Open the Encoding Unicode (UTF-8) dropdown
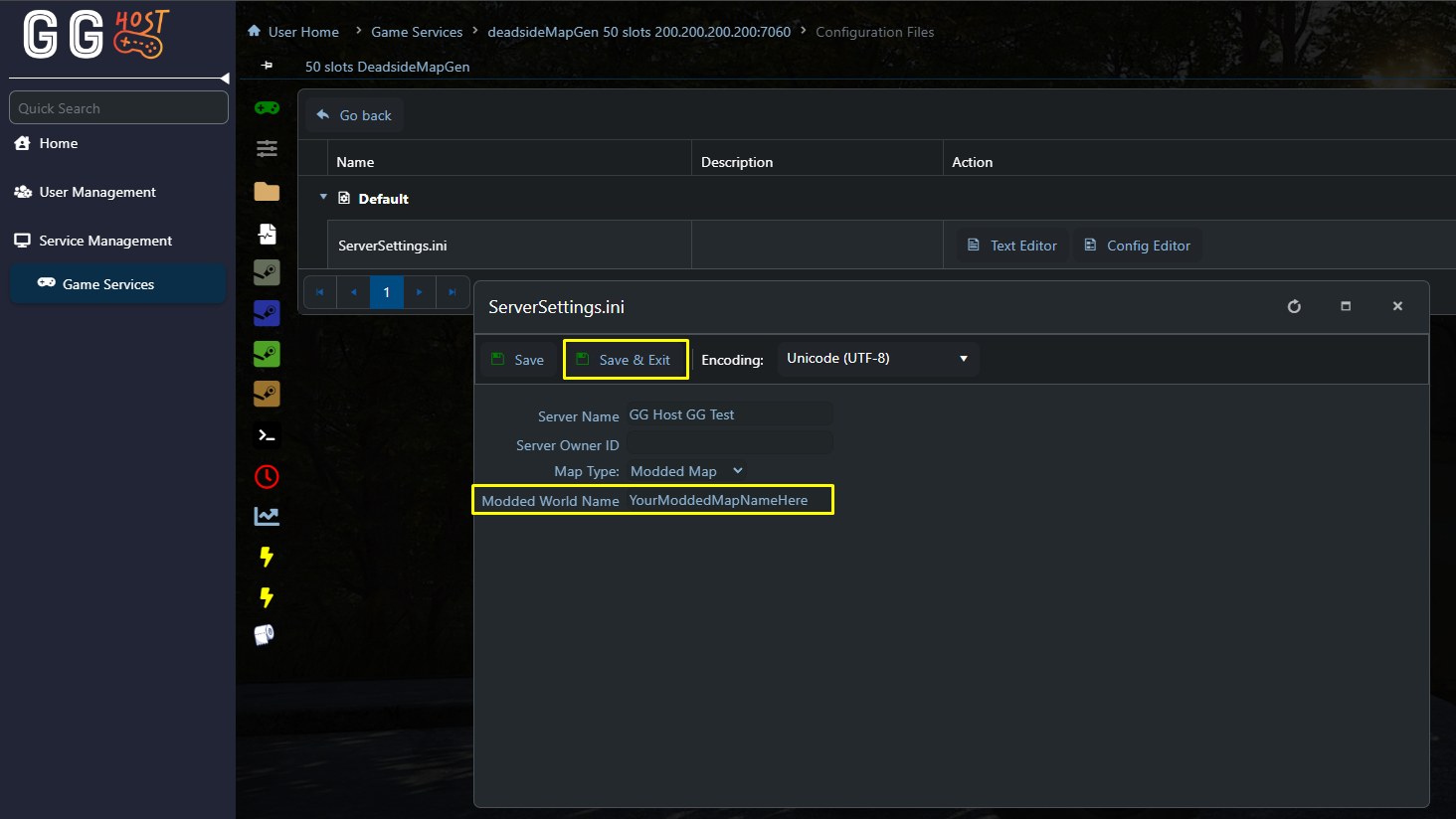 click(x=877, y=359)
